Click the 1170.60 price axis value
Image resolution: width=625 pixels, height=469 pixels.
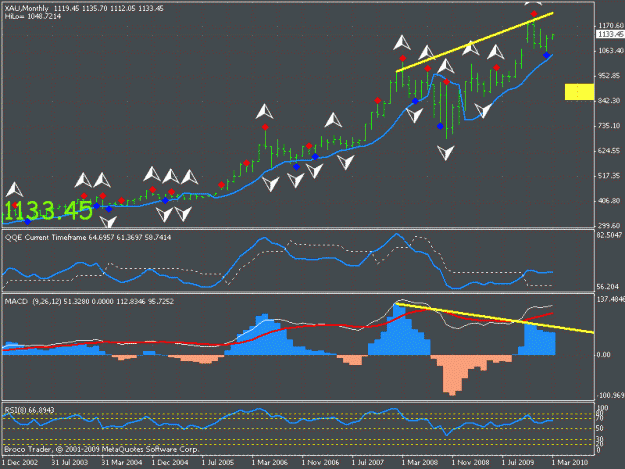[611, 26]
